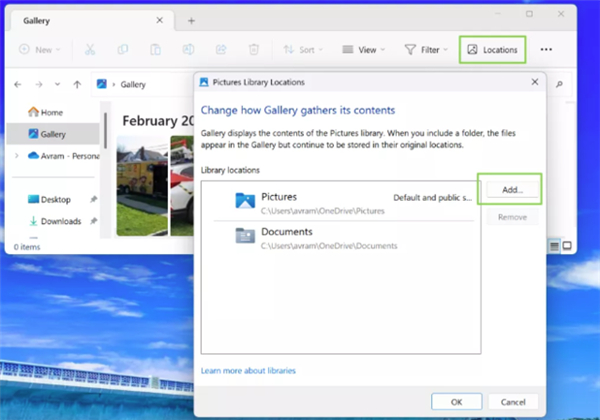Open a new tab with the plus button
This screenshot has height=420, width=600.
(x=191, y=20)
